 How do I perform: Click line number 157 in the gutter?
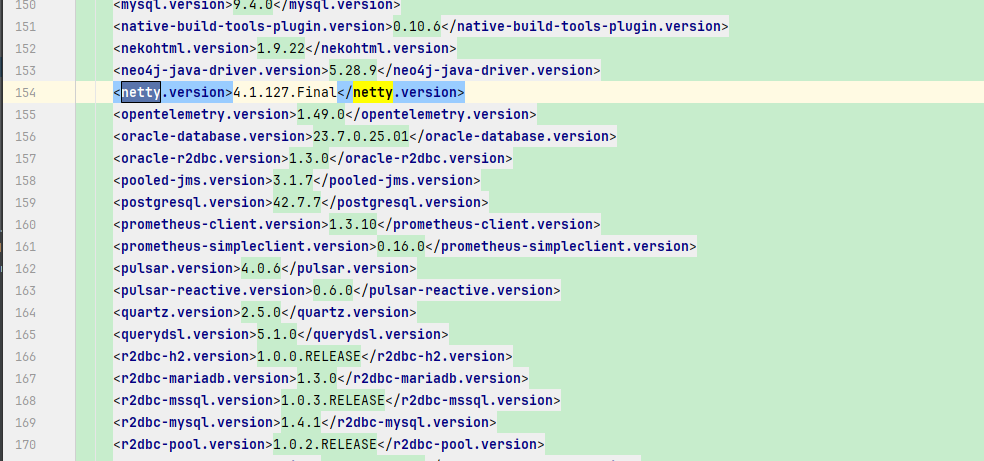click(x=25, y=158)
